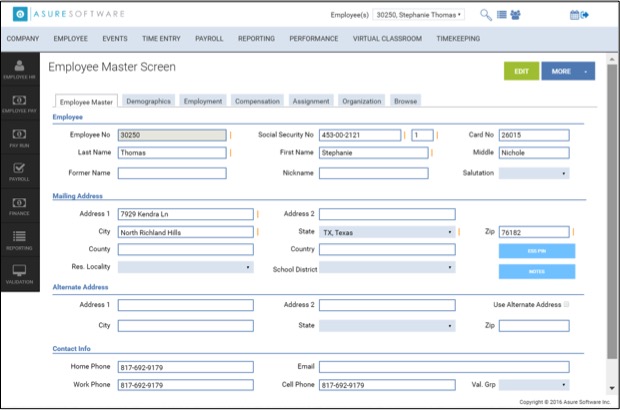This screenshot has width=620, height=410.
Task: Click the logout arrow icon
Action: [x=584, y=15]
